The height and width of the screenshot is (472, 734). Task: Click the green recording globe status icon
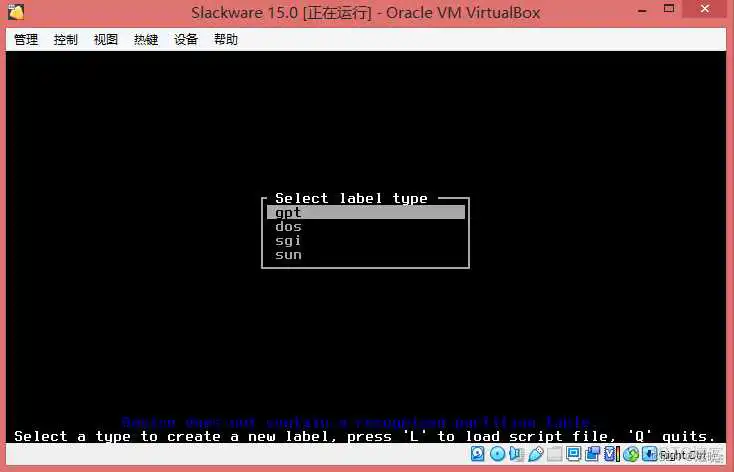point(631,454)
